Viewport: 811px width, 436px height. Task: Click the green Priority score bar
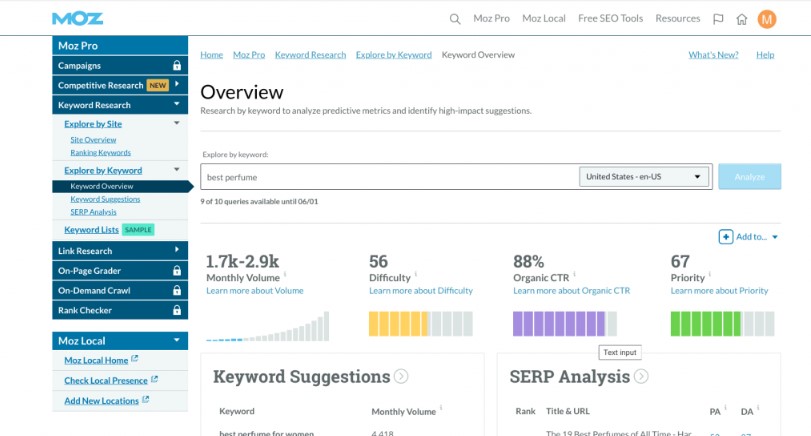coord(710,323)
